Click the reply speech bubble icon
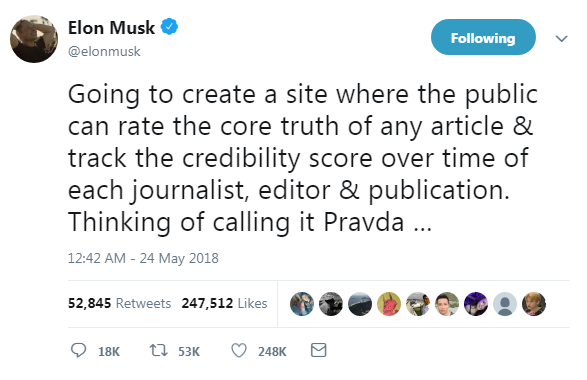 click(79, 350)
